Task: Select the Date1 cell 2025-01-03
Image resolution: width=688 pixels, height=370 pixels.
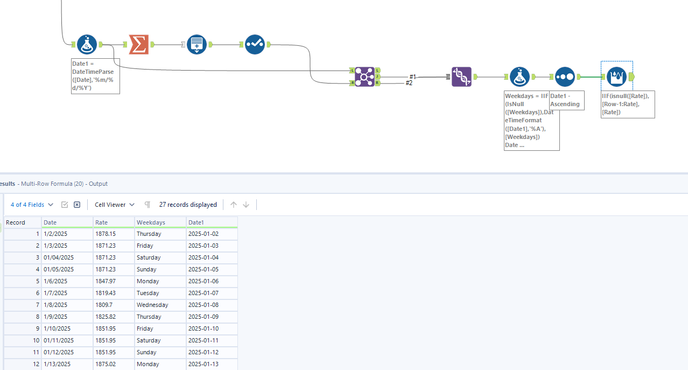Action: [212, 246]
